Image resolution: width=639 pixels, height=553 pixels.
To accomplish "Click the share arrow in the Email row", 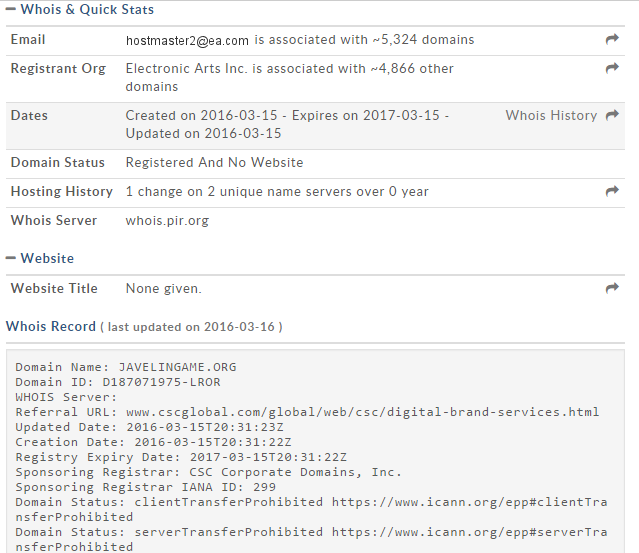I will tap(612, 39).
